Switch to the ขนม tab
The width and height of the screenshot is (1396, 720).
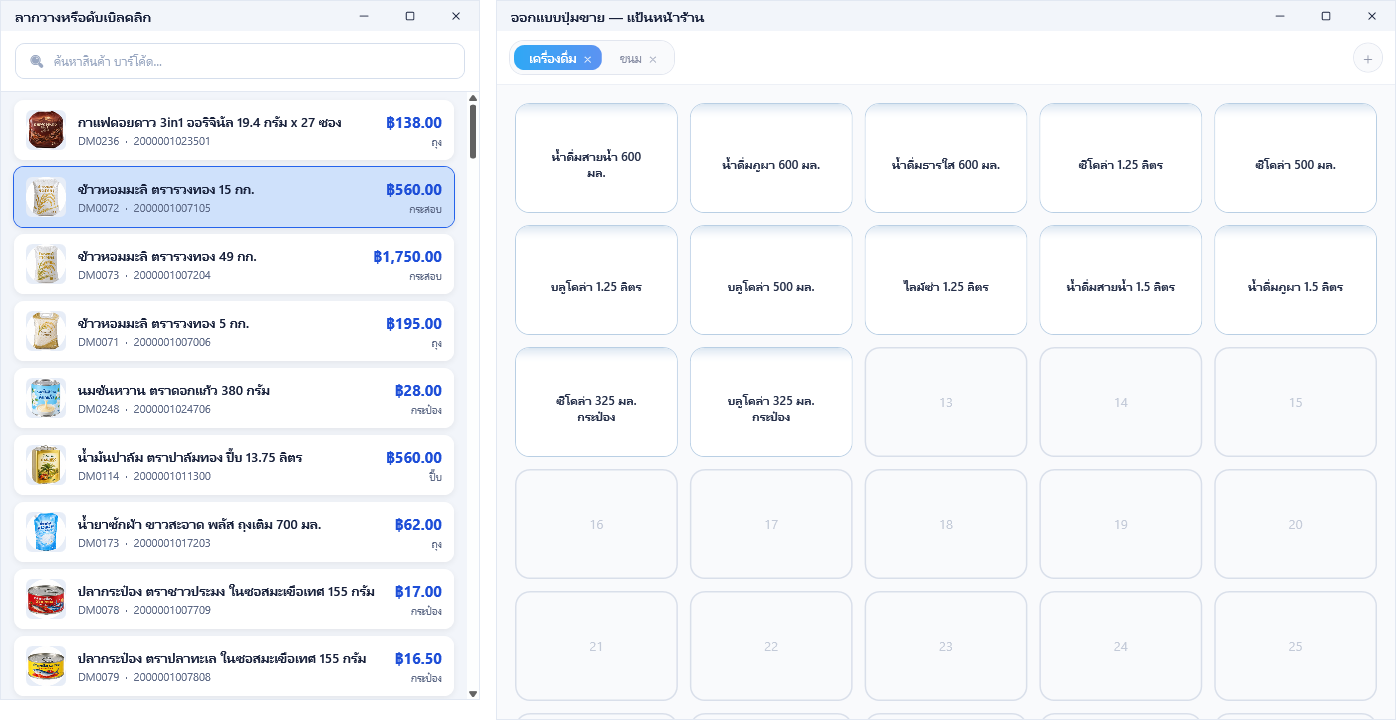639,59
